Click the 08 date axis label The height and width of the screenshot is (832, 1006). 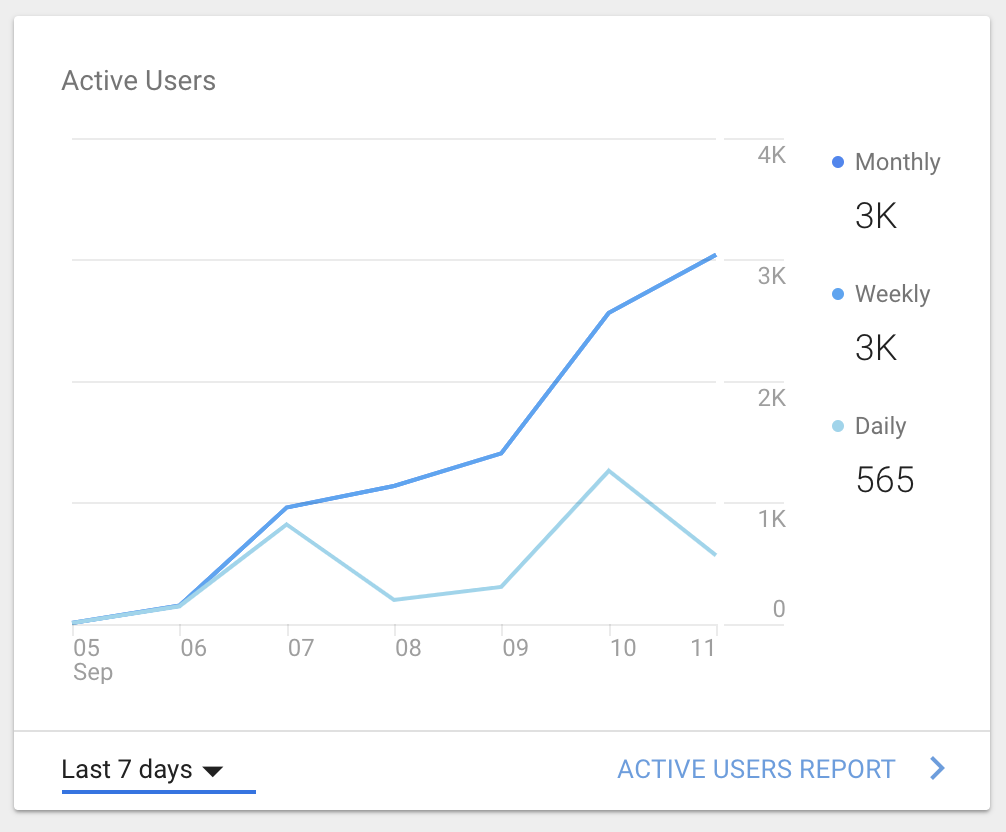(x=408, y=648)
